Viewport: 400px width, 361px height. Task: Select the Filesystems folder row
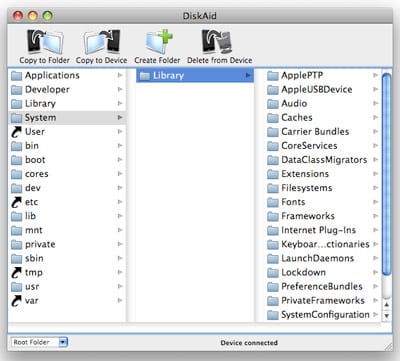click(323, 188)
